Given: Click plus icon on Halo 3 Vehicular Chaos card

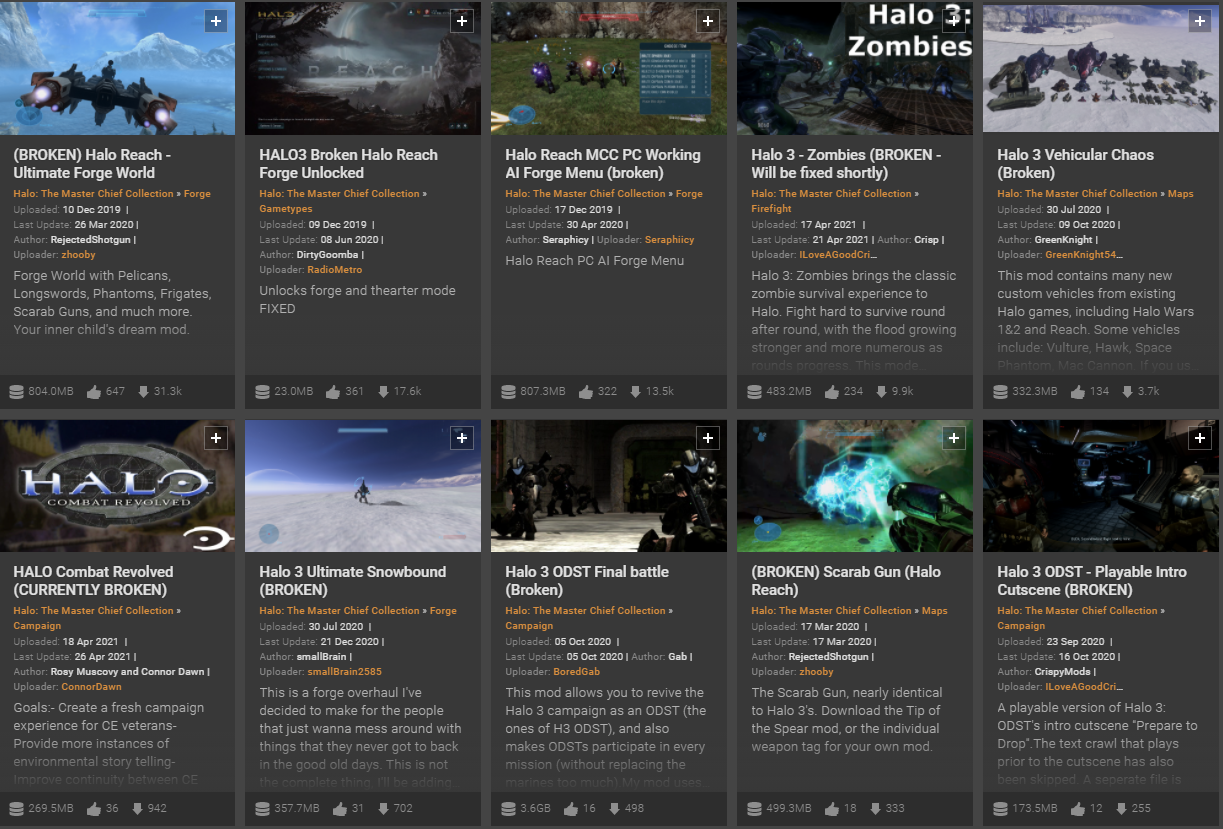Looking at the screenshot, I should (x=1199, y=21).
